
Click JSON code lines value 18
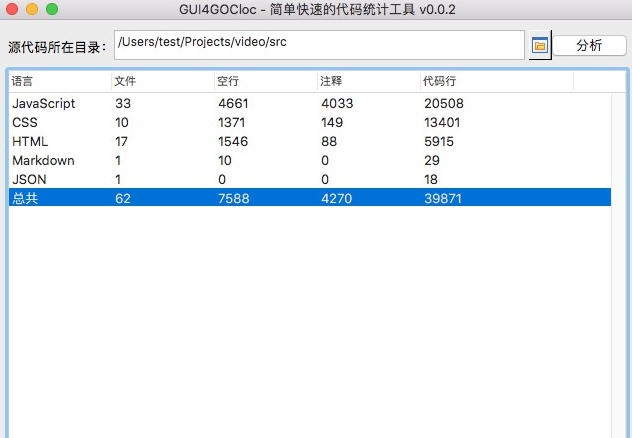(x=431, y=179)
